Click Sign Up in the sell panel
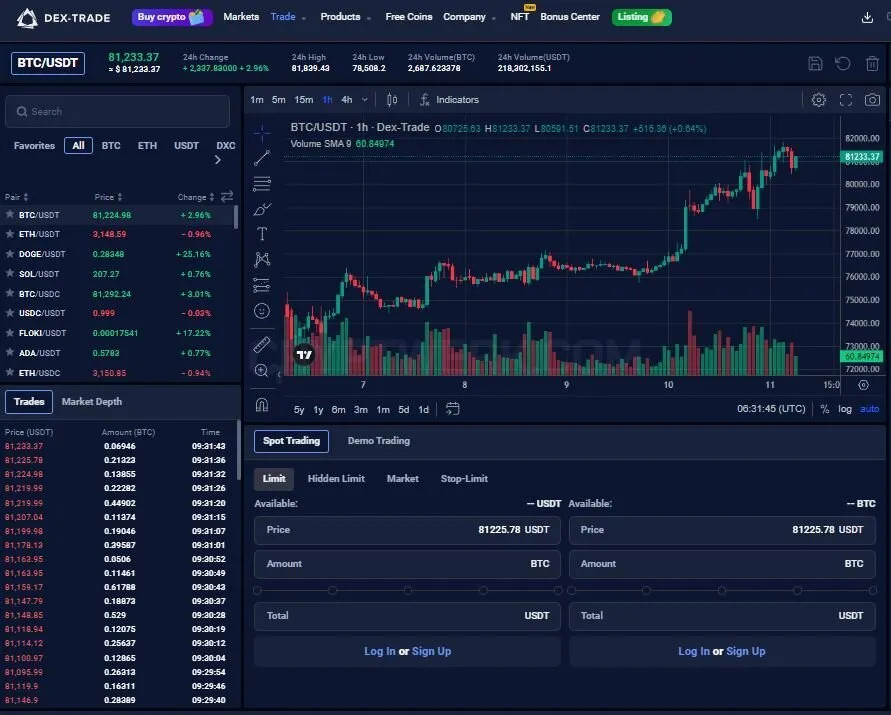891x715 pixels. click(x=746, y=651)
